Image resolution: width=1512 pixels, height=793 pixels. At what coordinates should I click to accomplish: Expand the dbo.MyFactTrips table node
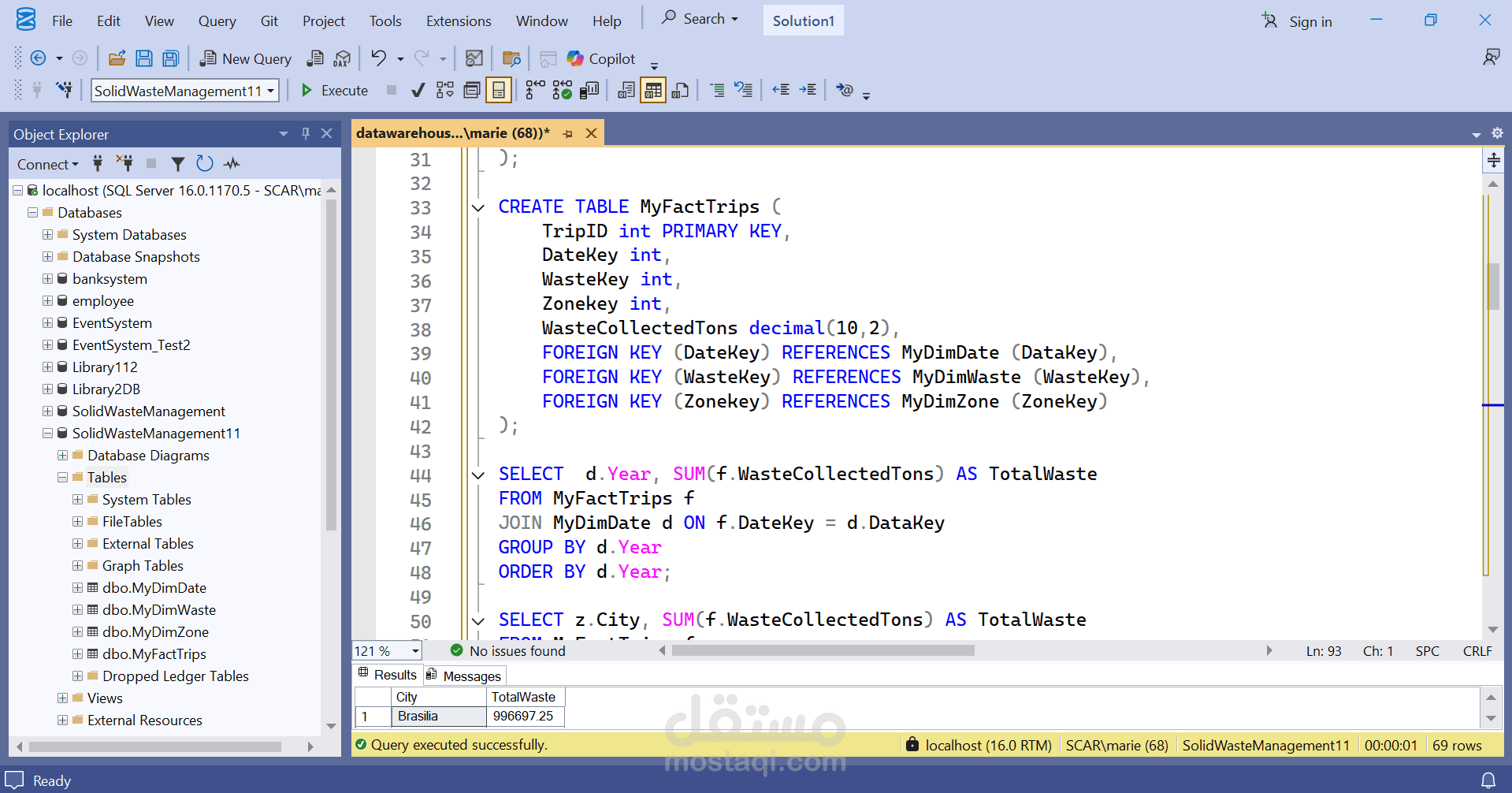77,653
